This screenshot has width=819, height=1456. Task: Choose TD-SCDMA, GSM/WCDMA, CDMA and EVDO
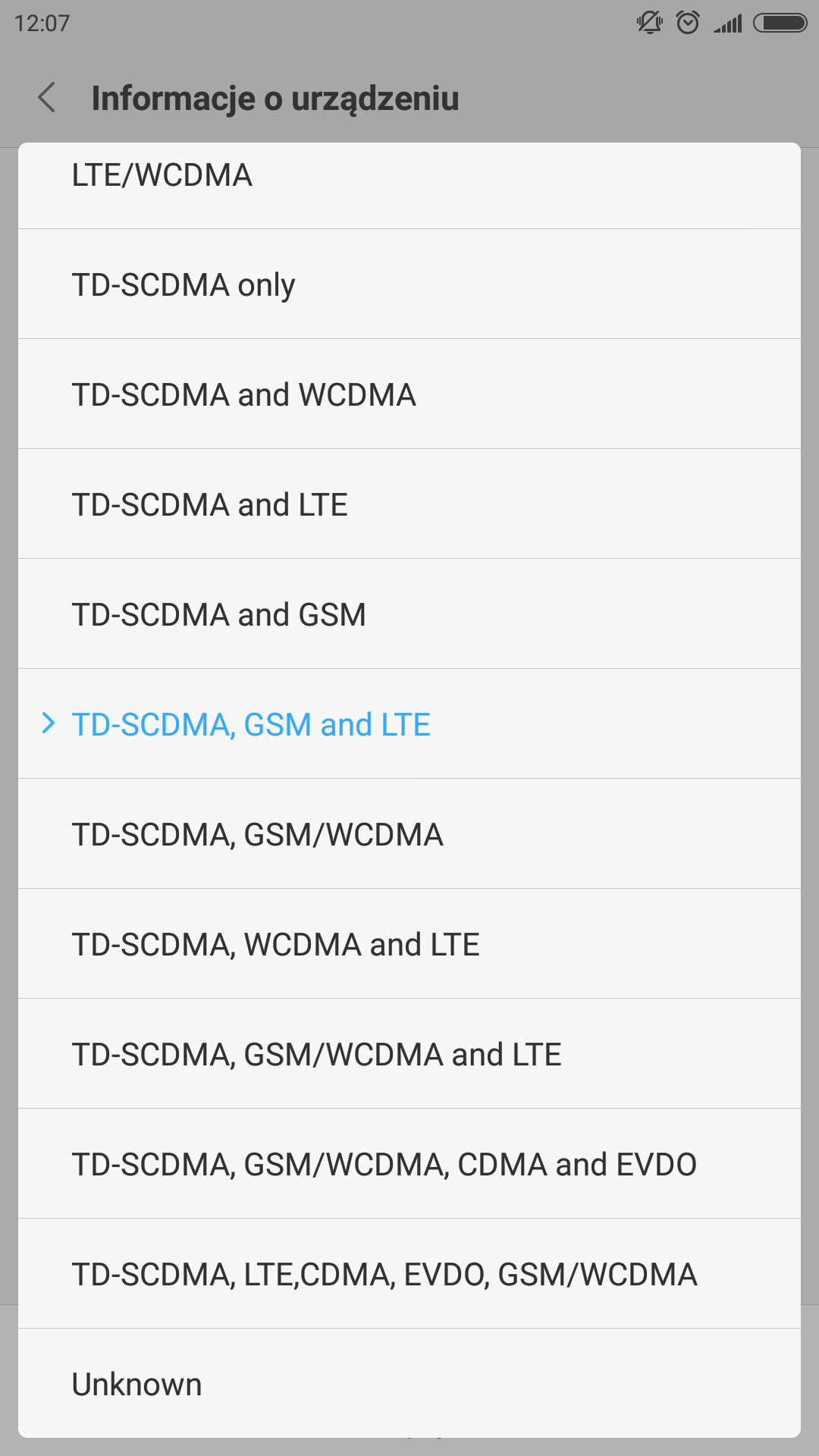(x=384, y=1165)
